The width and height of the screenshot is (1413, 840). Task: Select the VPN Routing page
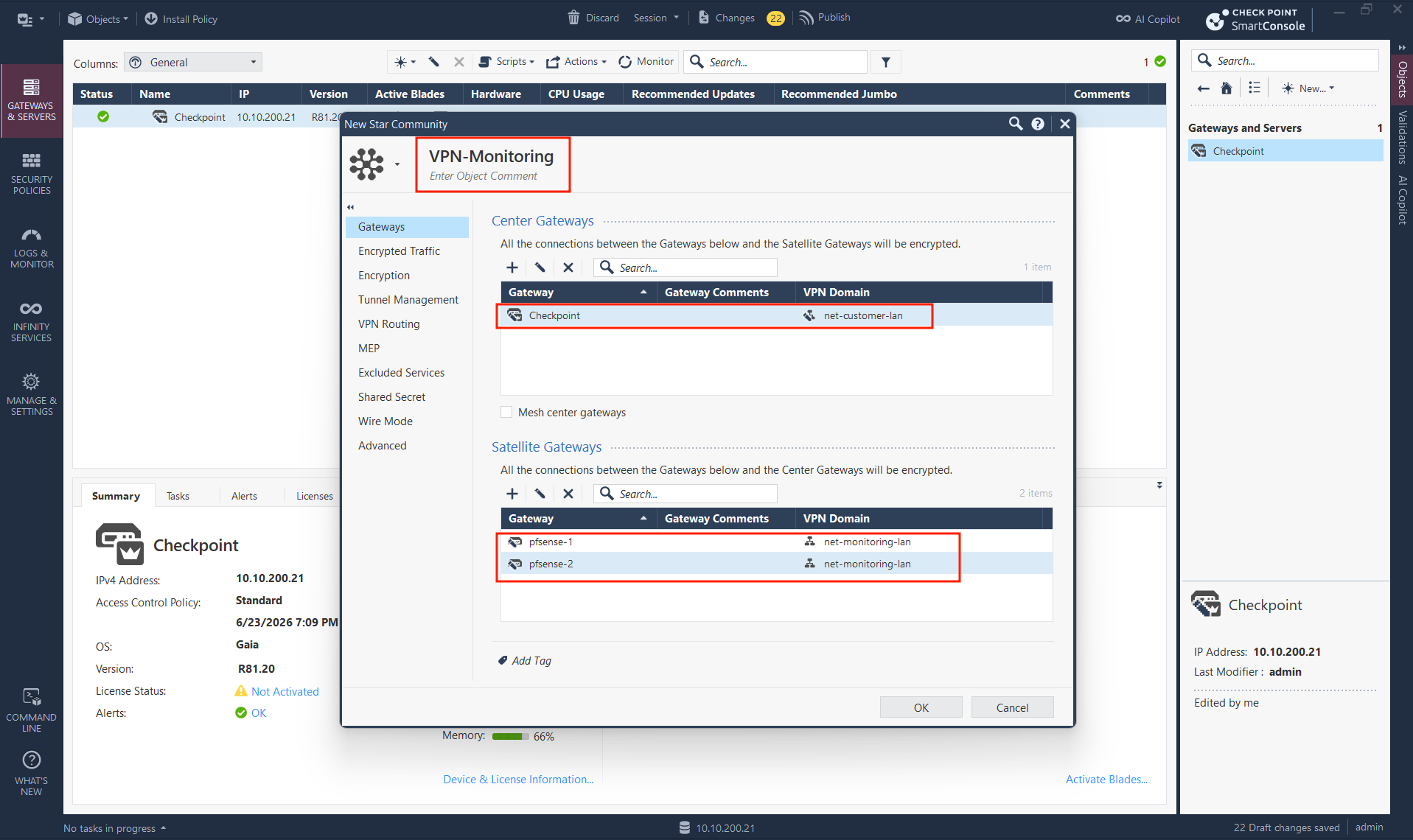[x=388, y=324]
